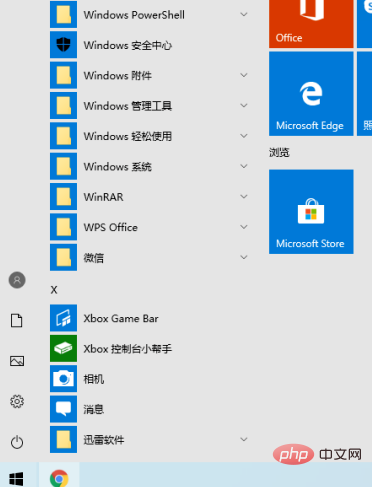372x487 pixels.
Task: Open Pictures from the Start sidebar
Action: [x=17, y=361]
